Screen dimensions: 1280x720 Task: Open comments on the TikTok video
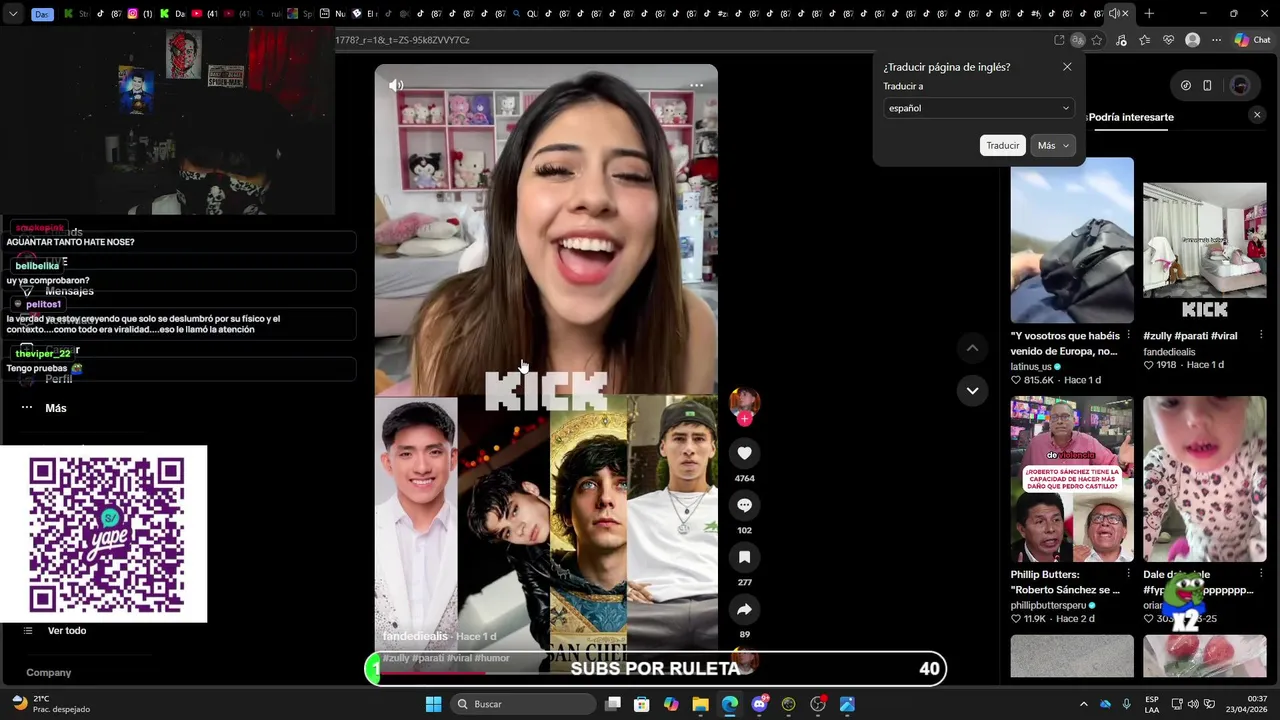744,505
